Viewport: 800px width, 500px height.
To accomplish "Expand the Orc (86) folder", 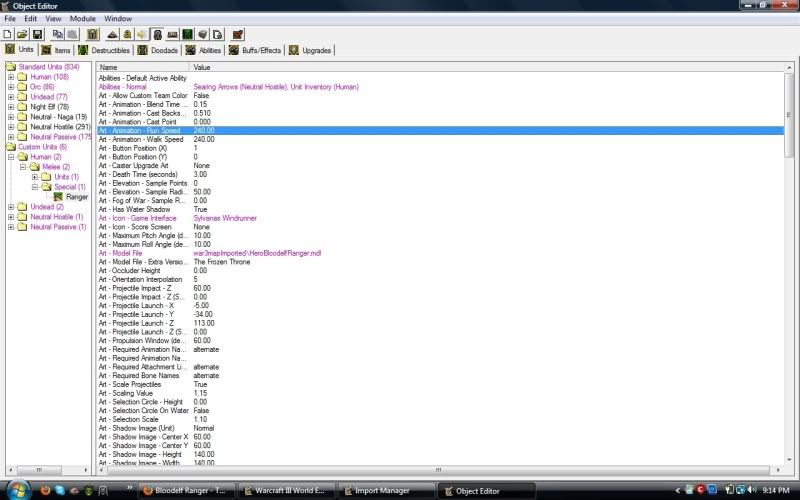I will pyautogui.click(x=11, y=87).
